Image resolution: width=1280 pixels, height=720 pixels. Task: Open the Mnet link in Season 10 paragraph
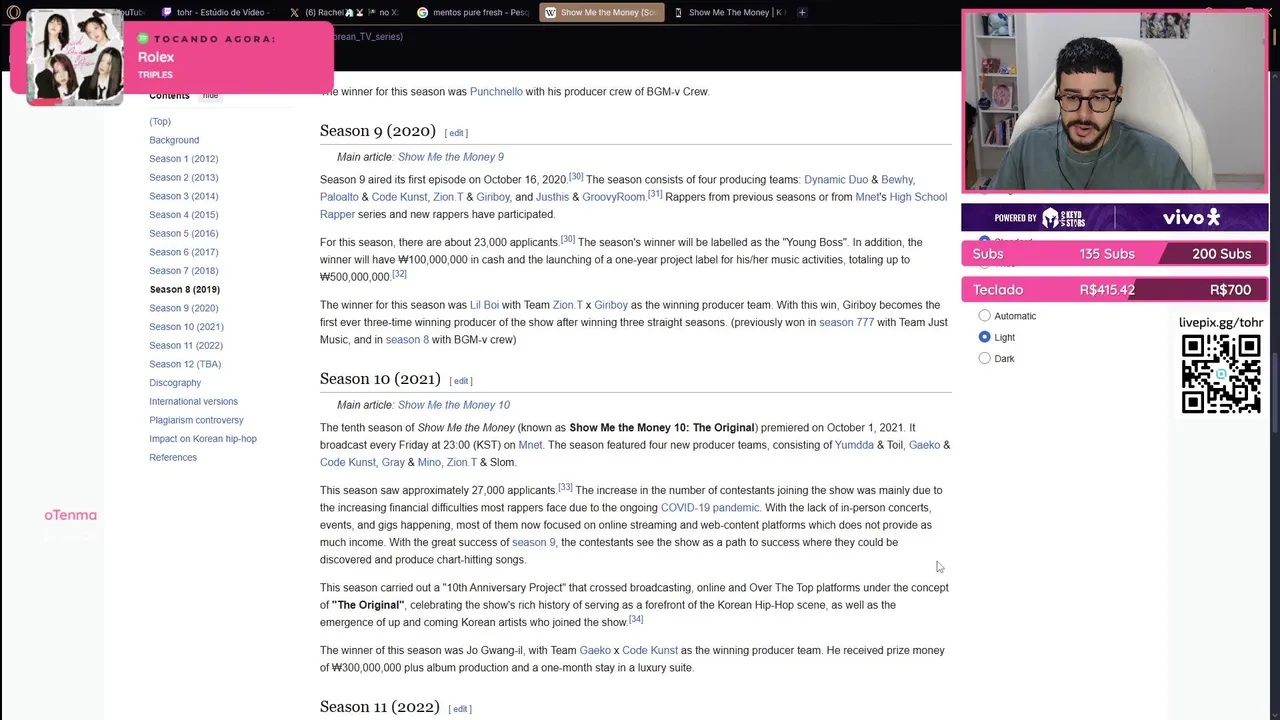tap(530, 445)
